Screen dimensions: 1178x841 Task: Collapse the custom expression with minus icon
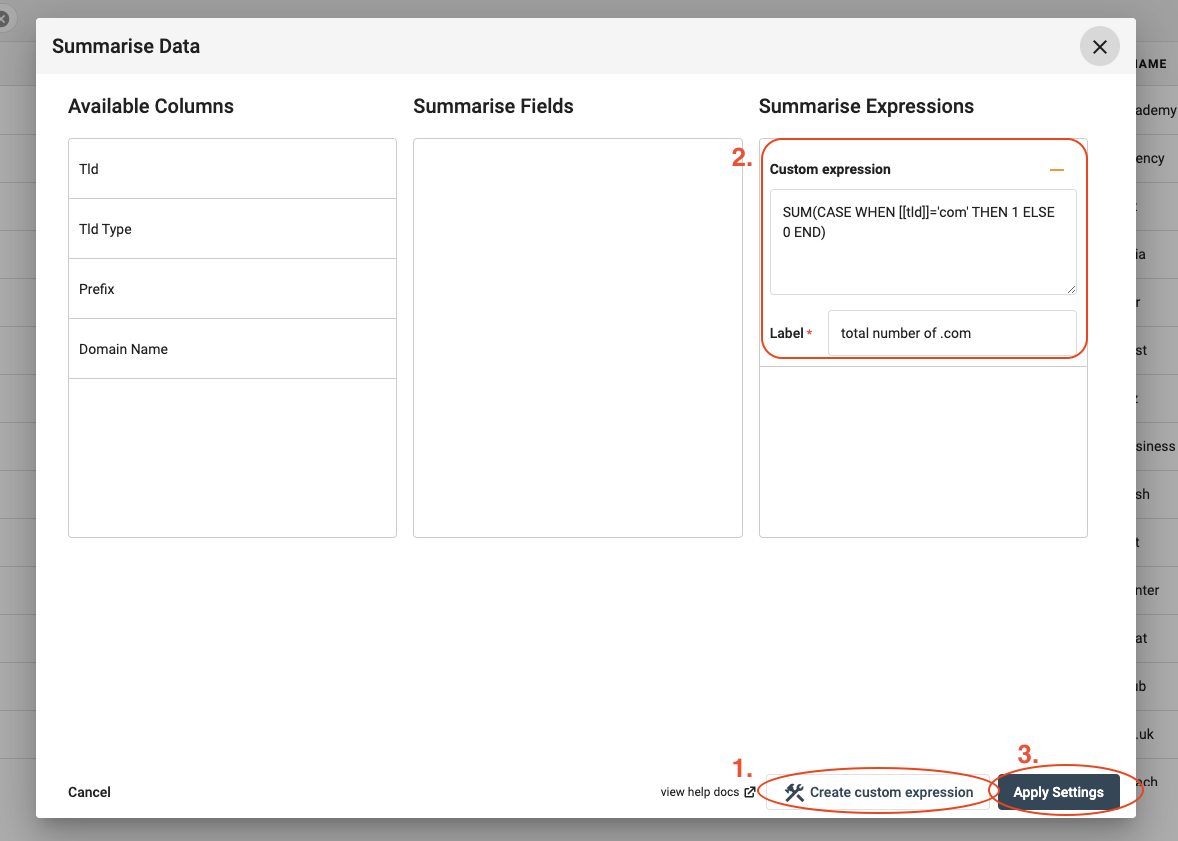(1056, 170)
